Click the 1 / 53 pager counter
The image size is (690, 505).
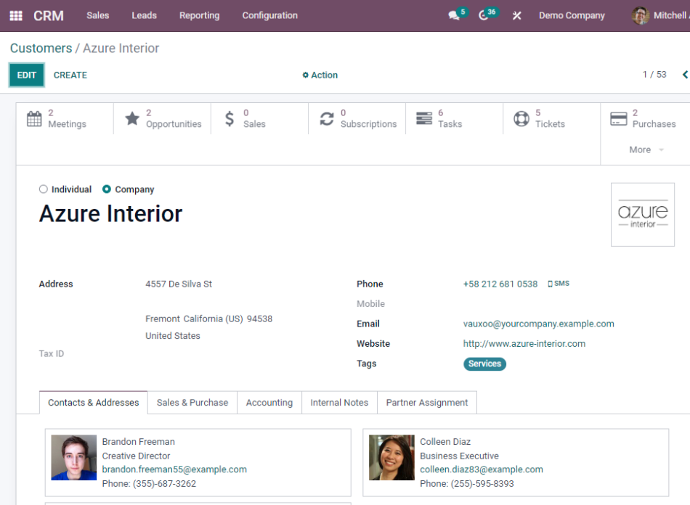coord(654,75)
